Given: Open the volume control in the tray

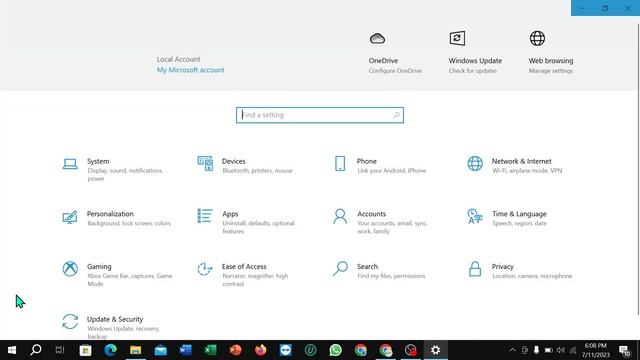Looking at the screenshot, I should [561, 350].
